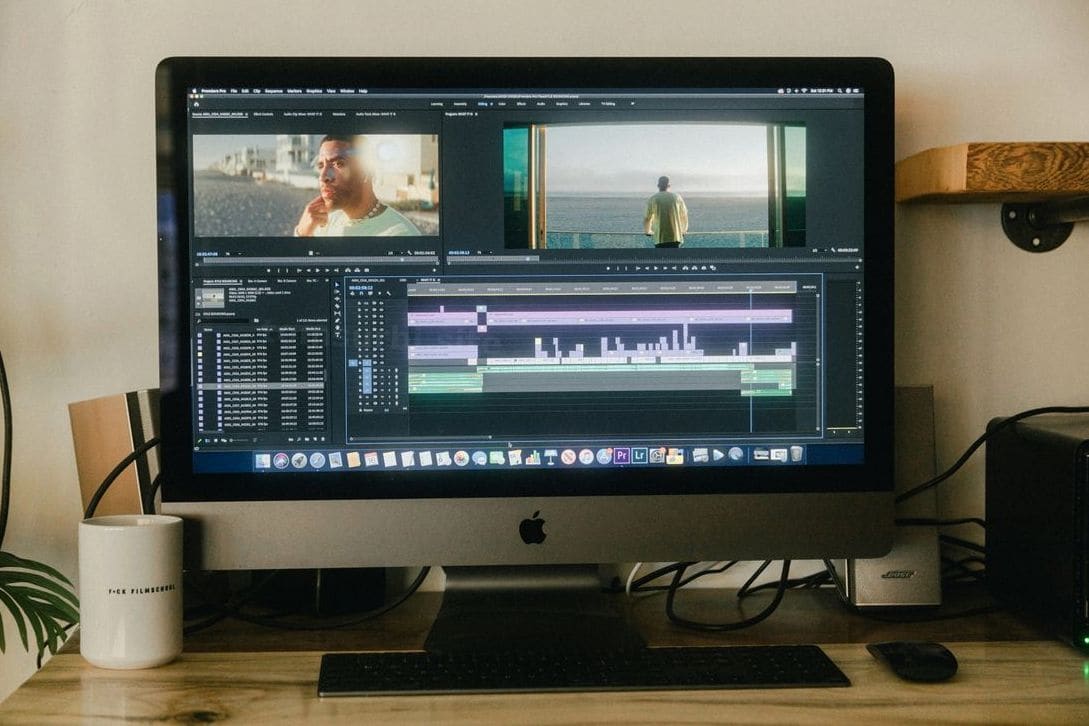Toggle snapping in the timeline
The width and height of the screenshot is (1089, 726).
coord(361,294)
